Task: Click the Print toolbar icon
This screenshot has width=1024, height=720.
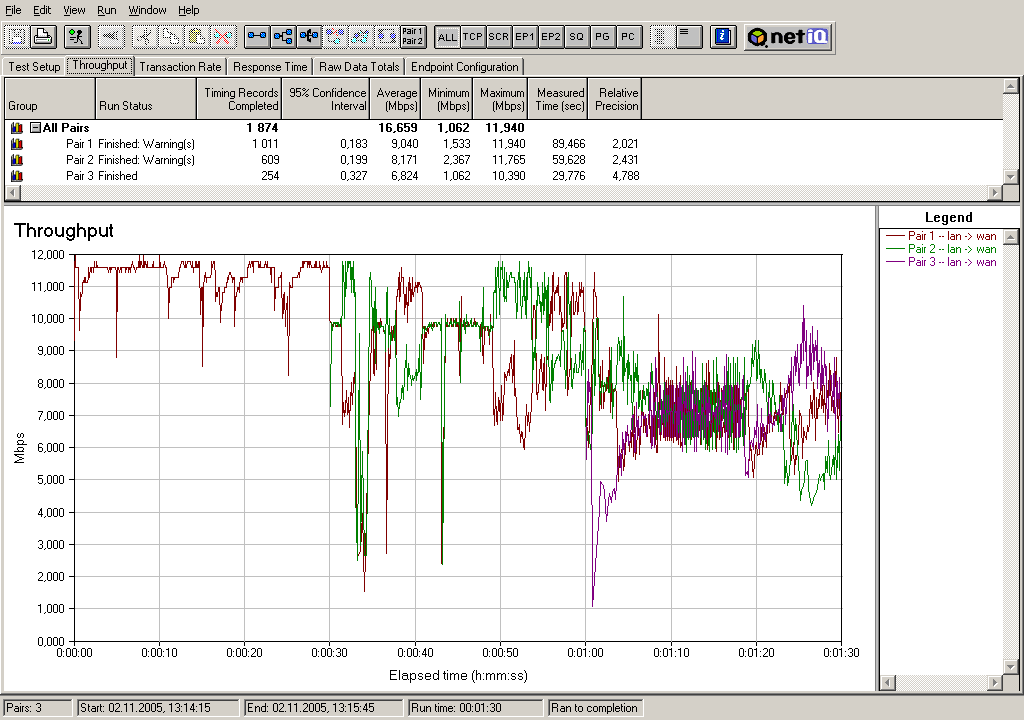Action: [43, 37]
